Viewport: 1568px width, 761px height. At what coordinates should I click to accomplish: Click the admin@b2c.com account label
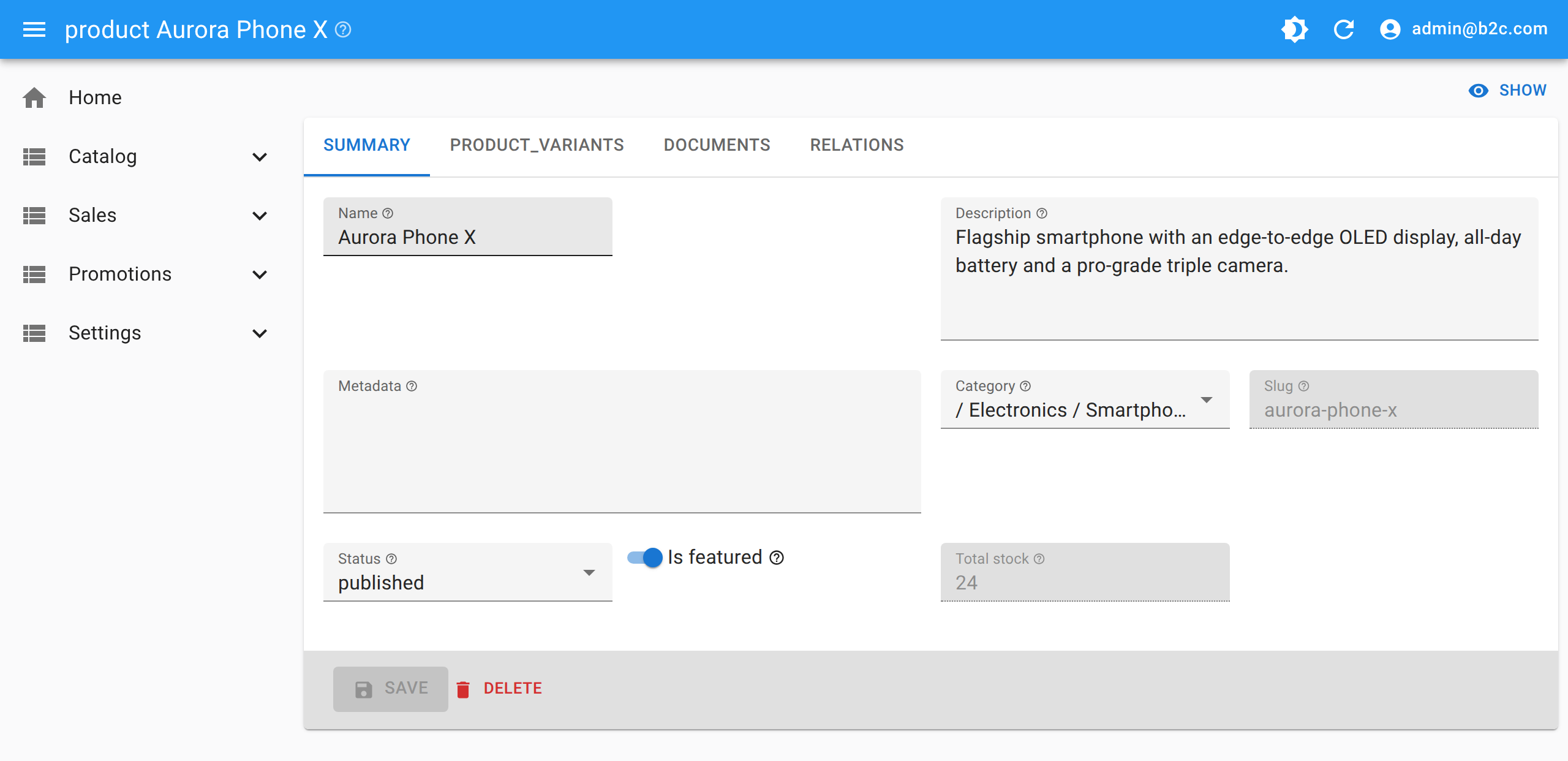tap(1480, 29)
